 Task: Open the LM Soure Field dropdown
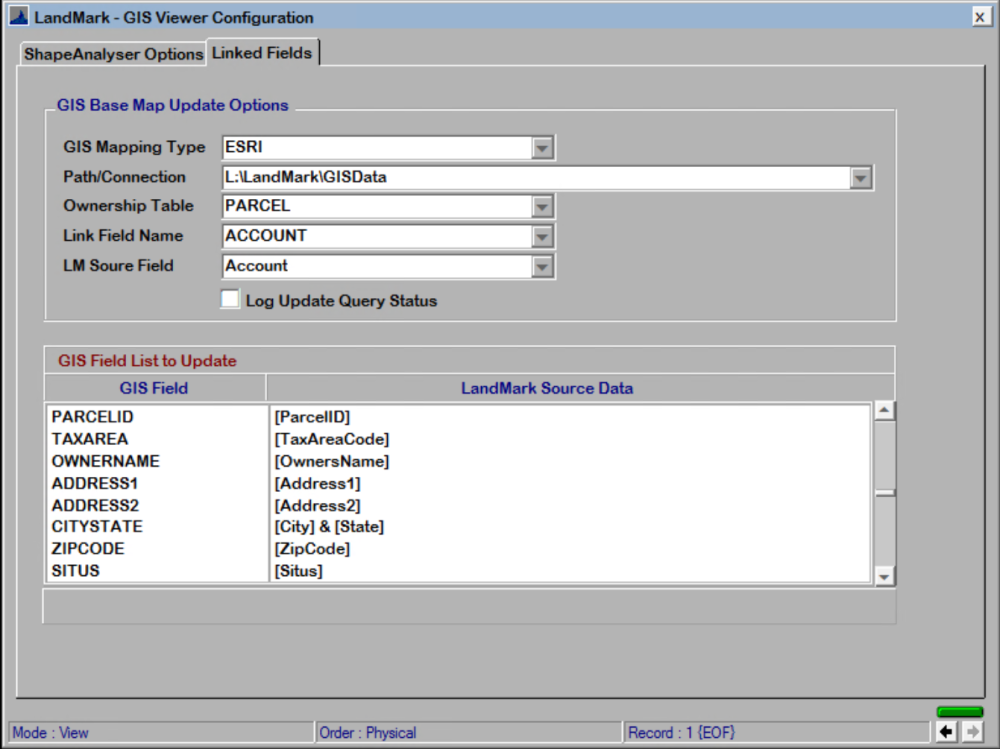542,267
